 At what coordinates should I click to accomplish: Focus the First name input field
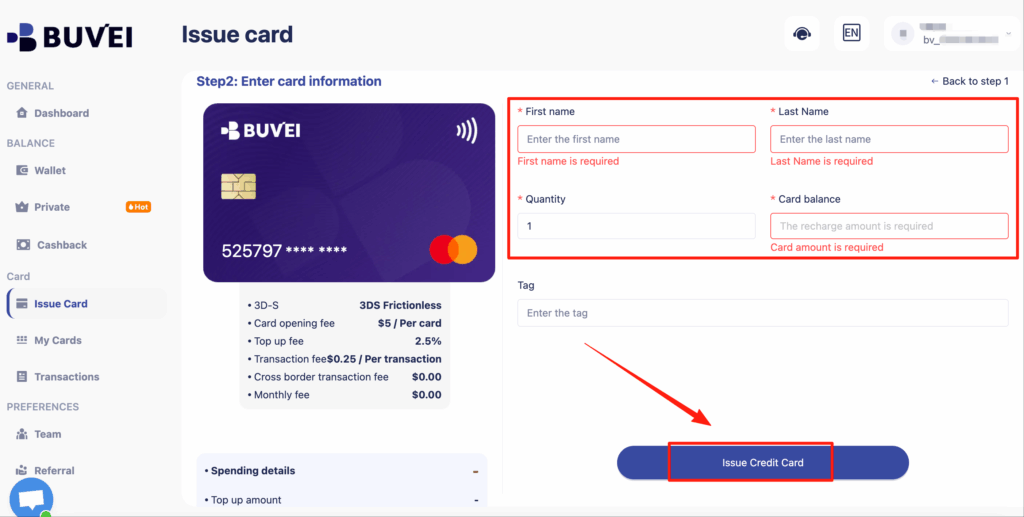636,139
